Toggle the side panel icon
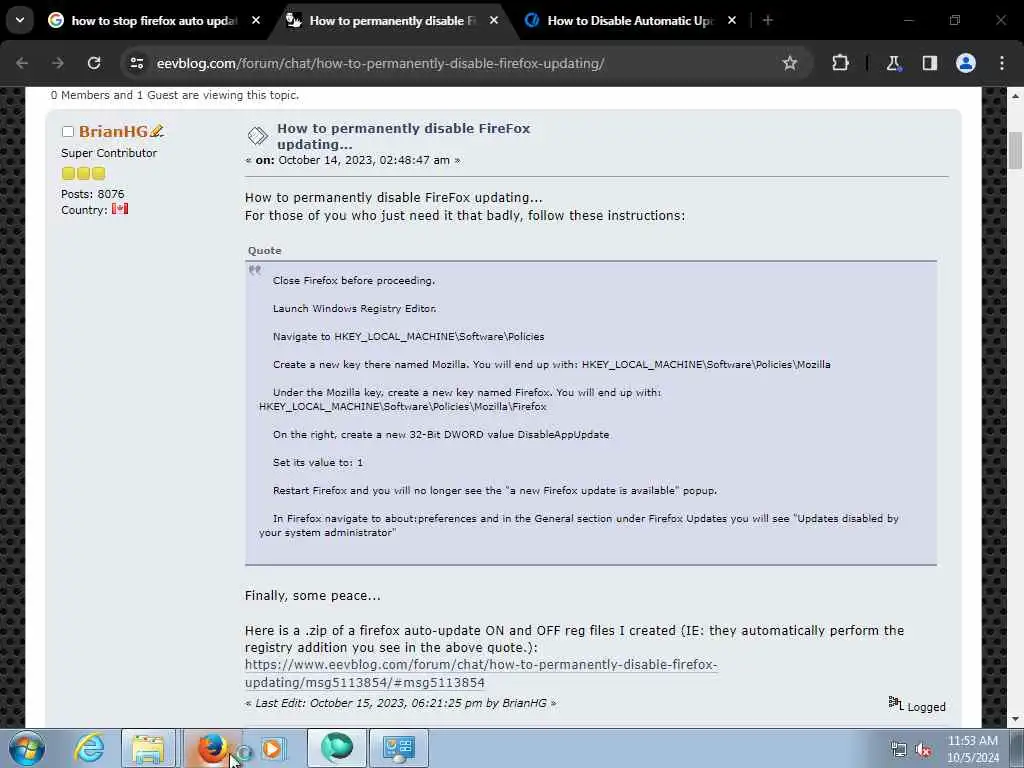Image resolution: width=1024 pixels, height=768 pixels. (930, 63)
